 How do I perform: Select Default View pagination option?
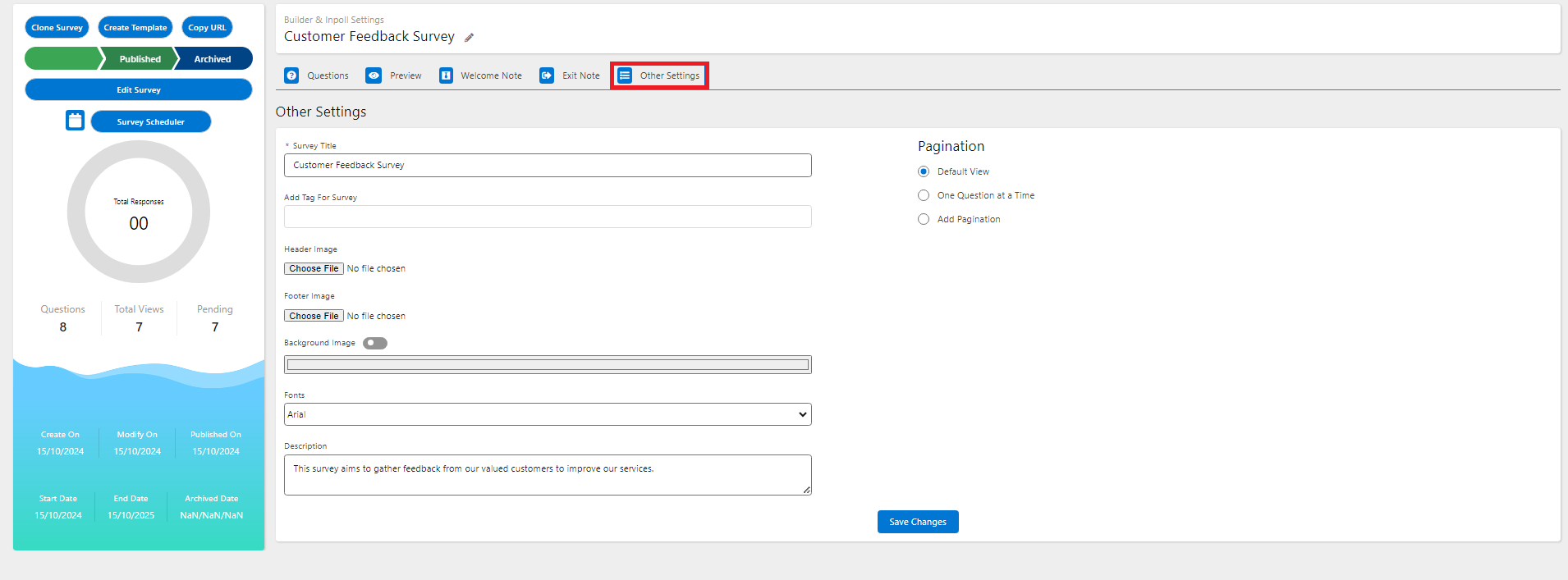pos(924,171)
